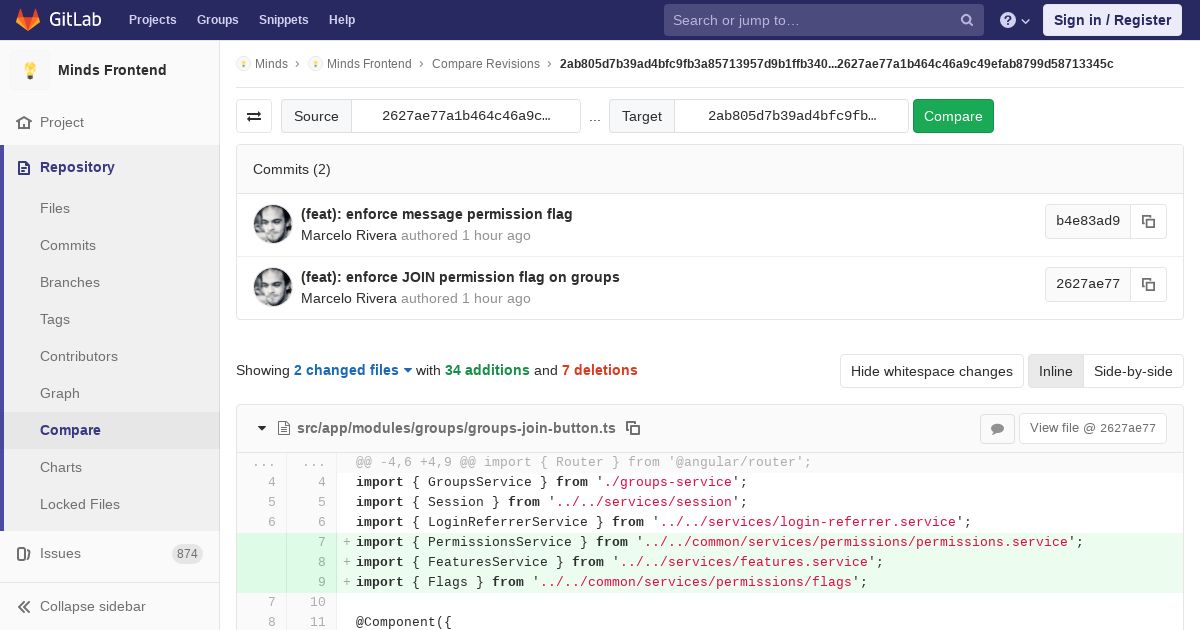Copy commit SHA b4e83ad9
Image resolution: width=1200 pixels, height=630 pixels.
pos(1148,221)
